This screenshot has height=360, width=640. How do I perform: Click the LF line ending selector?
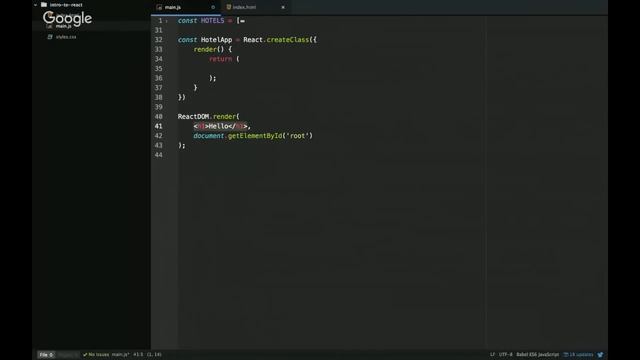pos(492,355)
